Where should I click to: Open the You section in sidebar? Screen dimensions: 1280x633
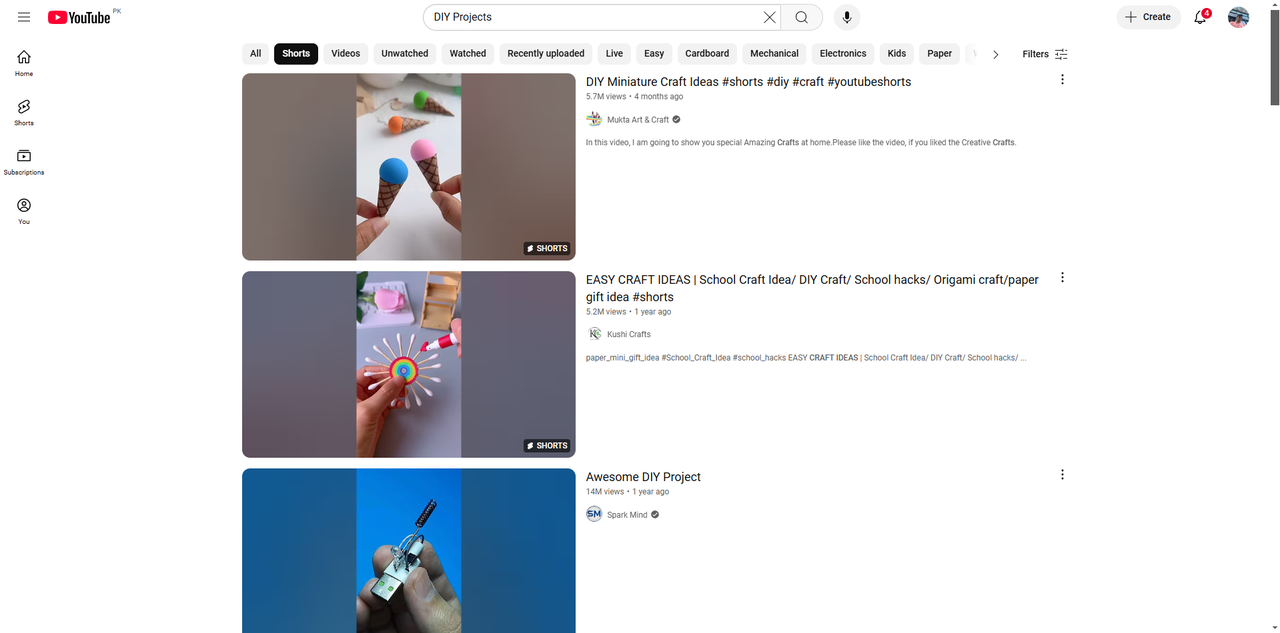coord(24,211)
